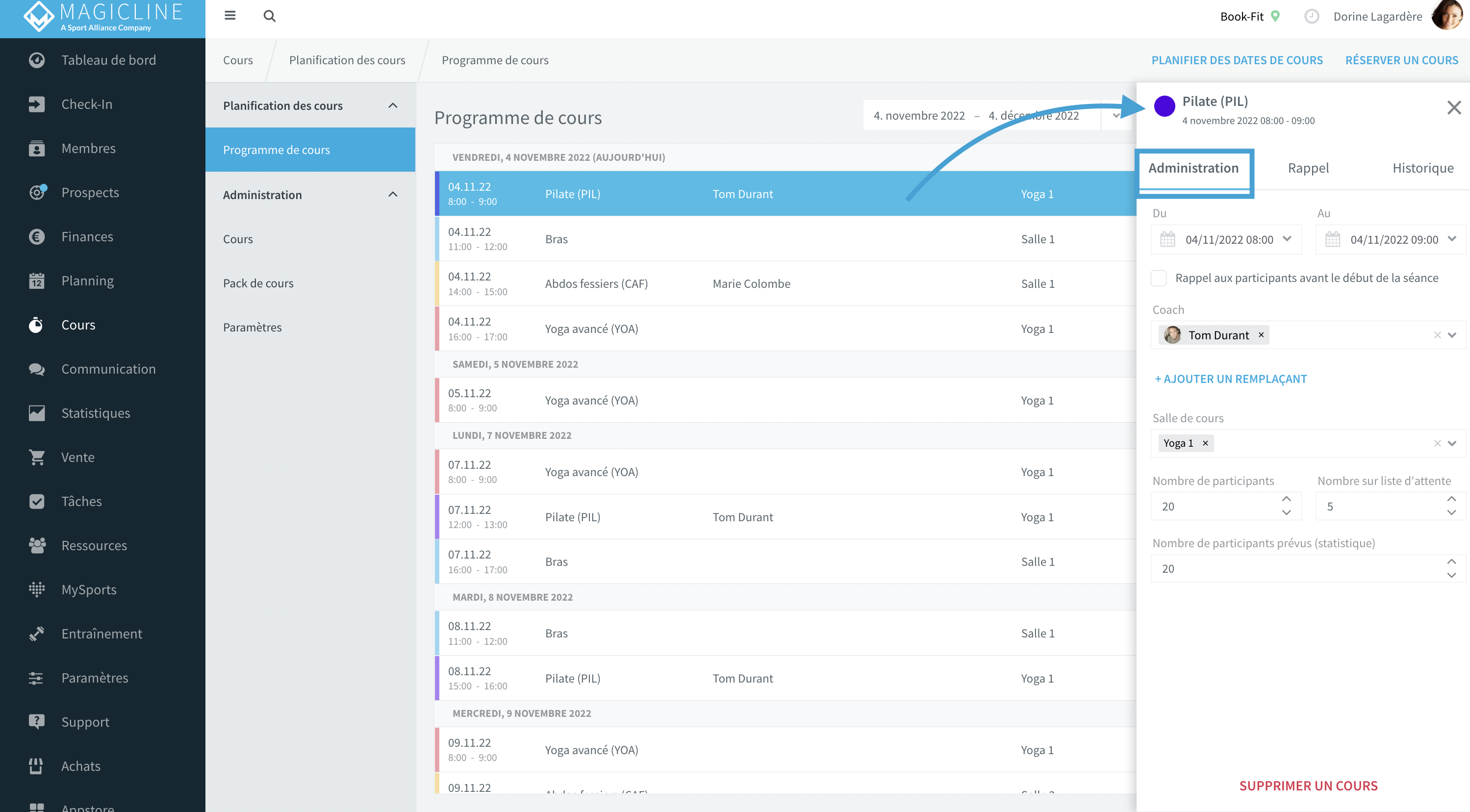This screenshot has height=812, width=1470.
Task: Open Pack de cours submenu item
Action: (258, 283)
